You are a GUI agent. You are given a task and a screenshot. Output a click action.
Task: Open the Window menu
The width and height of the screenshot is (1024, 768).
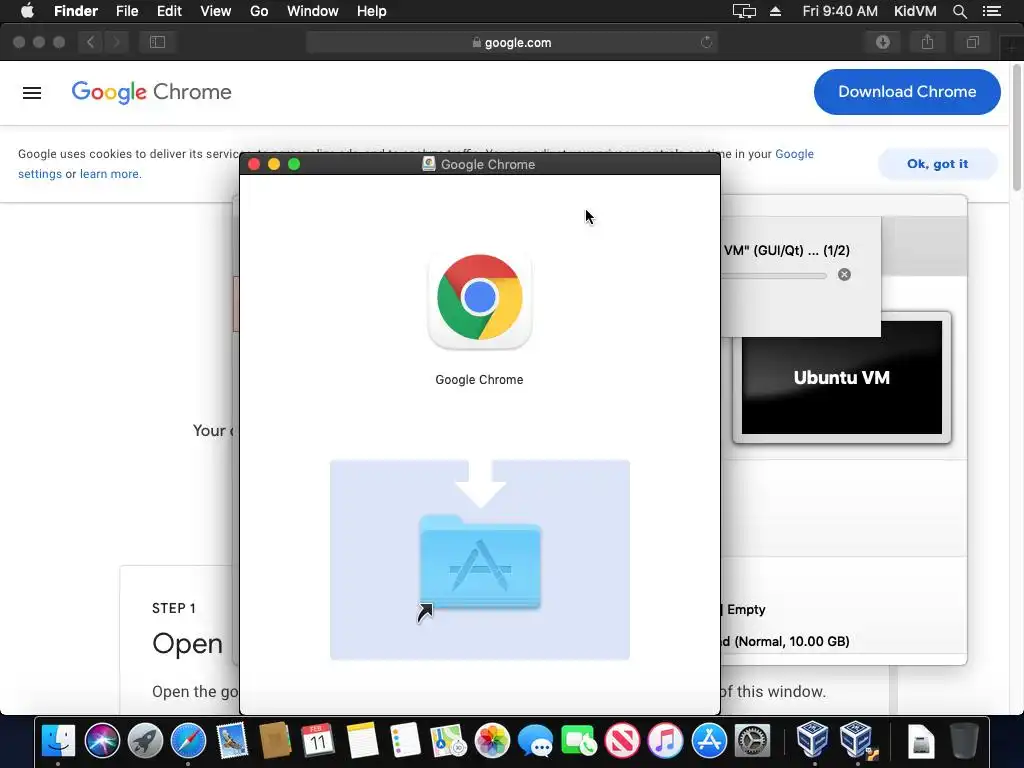pos(313,11)
